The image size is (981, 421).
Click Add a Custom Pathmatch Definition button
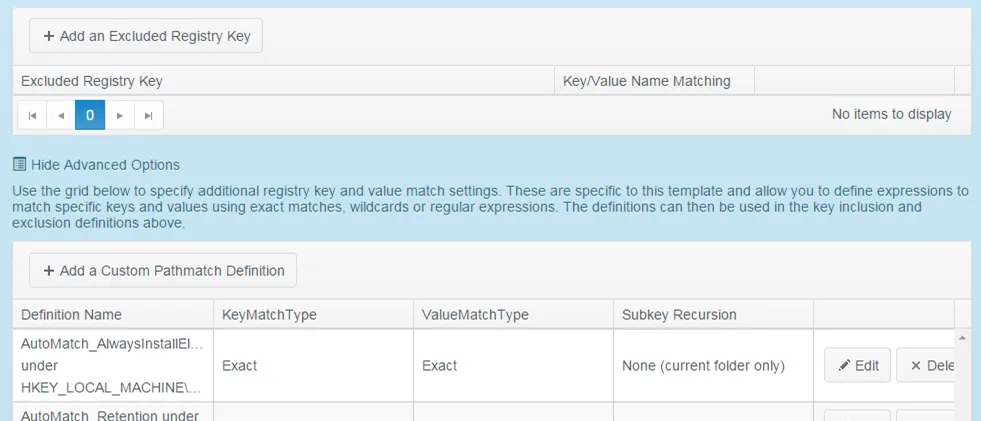(x=163, y=271)
